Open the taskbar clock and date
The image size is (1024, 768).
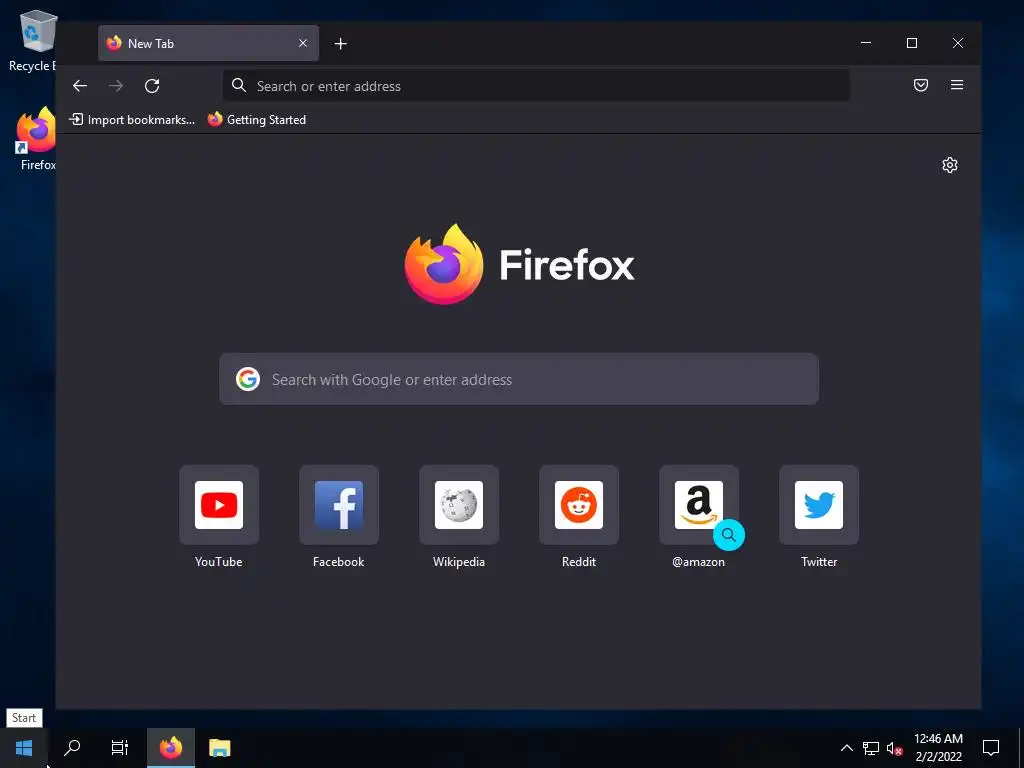coord(938,748)
